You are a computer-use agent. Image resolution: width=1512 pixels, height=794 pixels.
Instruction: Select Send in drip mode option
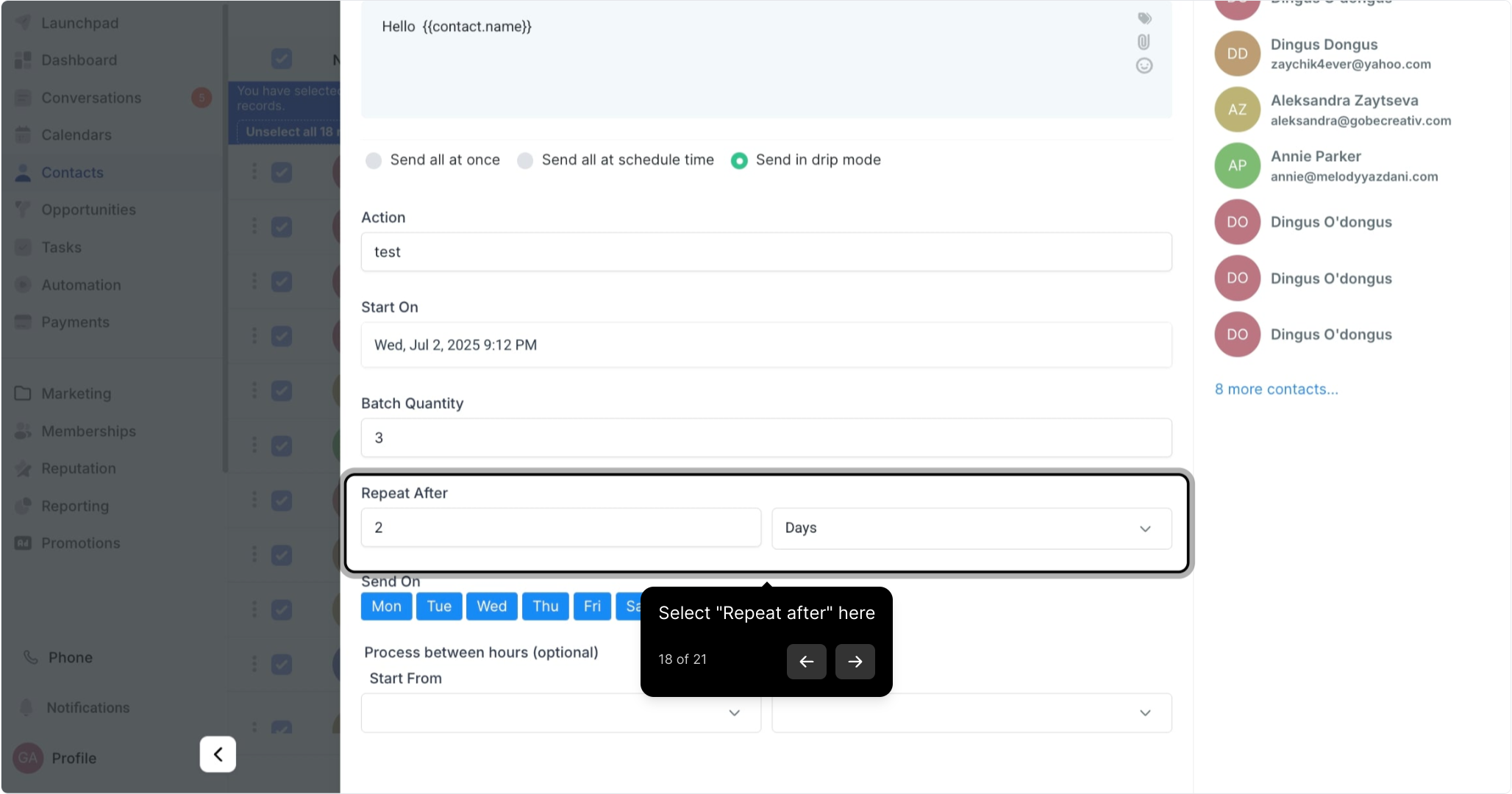tap(739, 160)
